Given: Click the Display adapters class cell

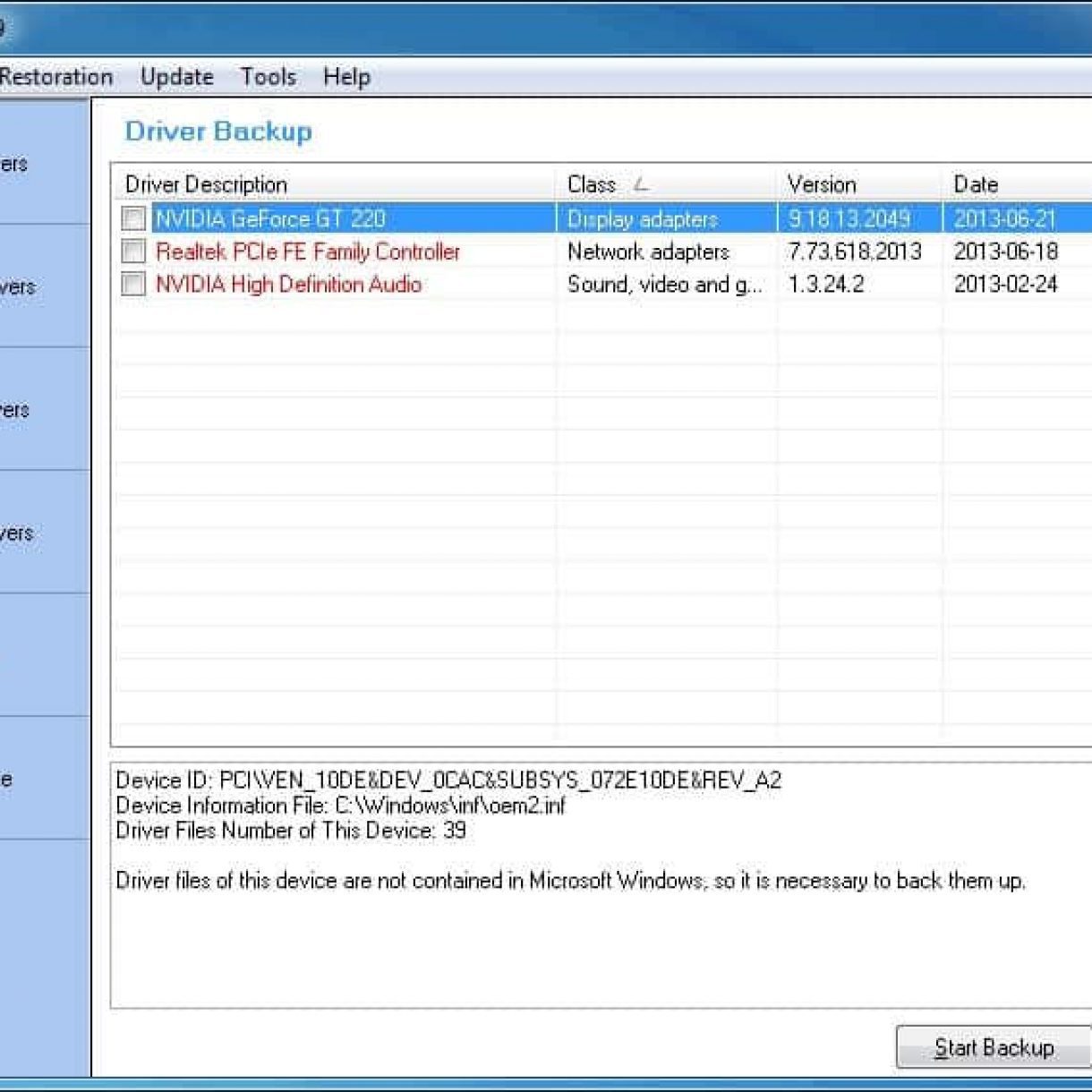Looking at the screenshot, I should 643,219.
